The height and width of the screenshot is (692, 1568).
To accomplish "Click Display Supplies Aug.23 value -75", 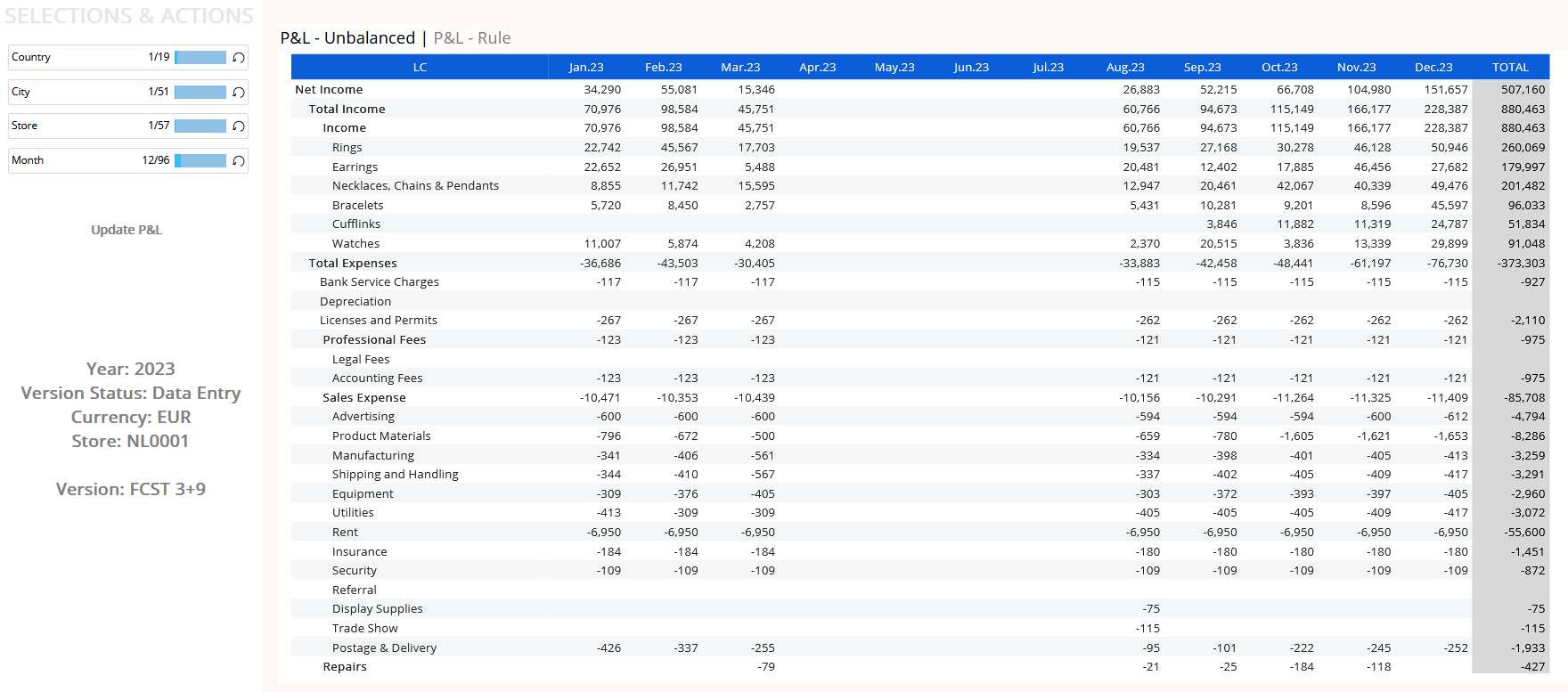I will pyautogui.click(x=1151, y=609).
